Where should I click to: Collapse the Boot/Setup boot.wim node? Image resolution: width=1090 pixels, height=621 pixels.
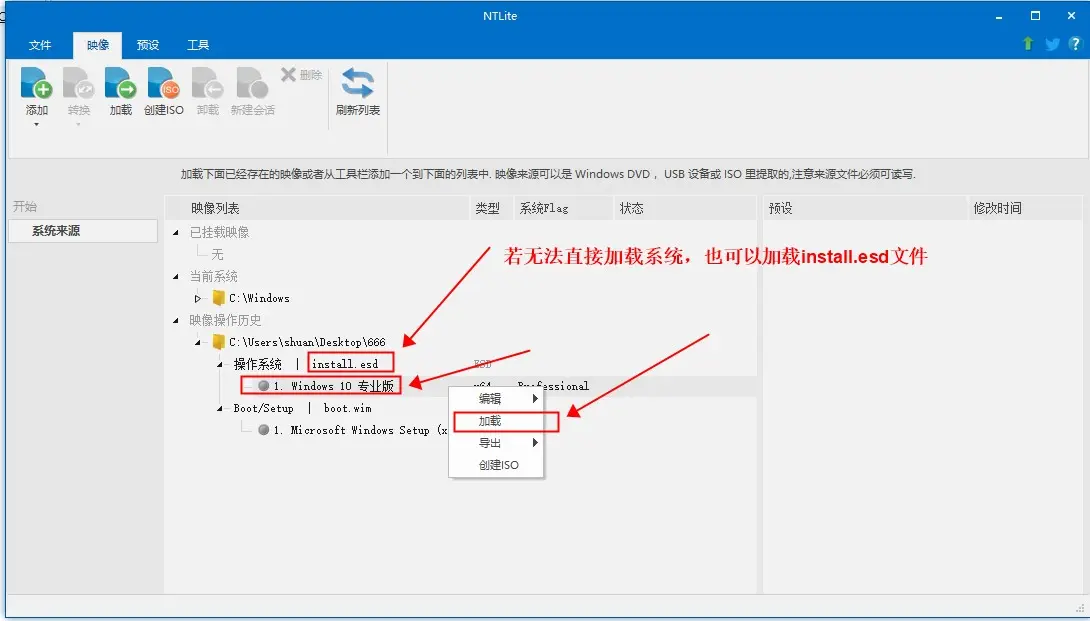pos(220,408)
